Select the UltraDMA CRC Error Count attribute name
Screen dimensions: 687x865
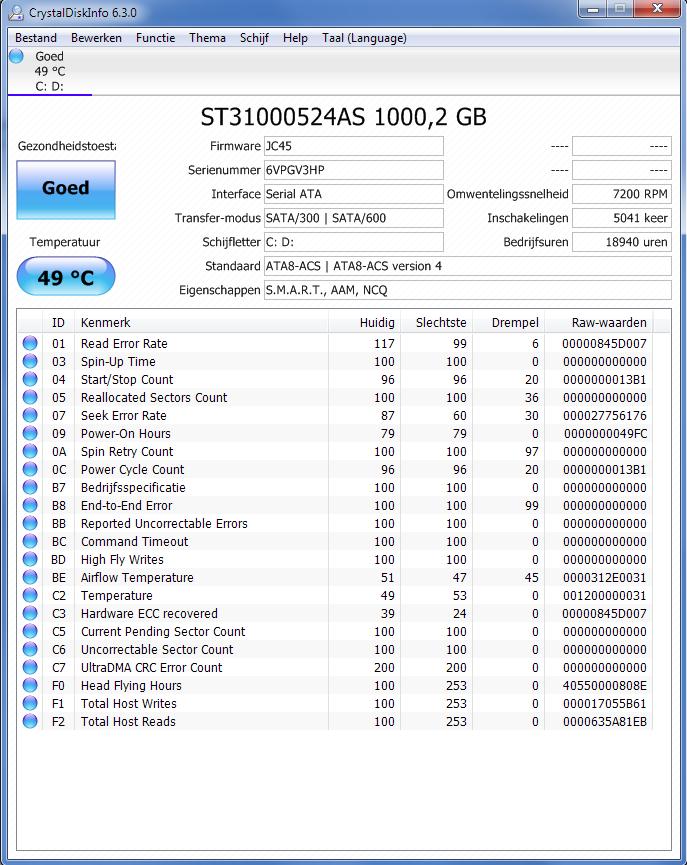[152, 668]
